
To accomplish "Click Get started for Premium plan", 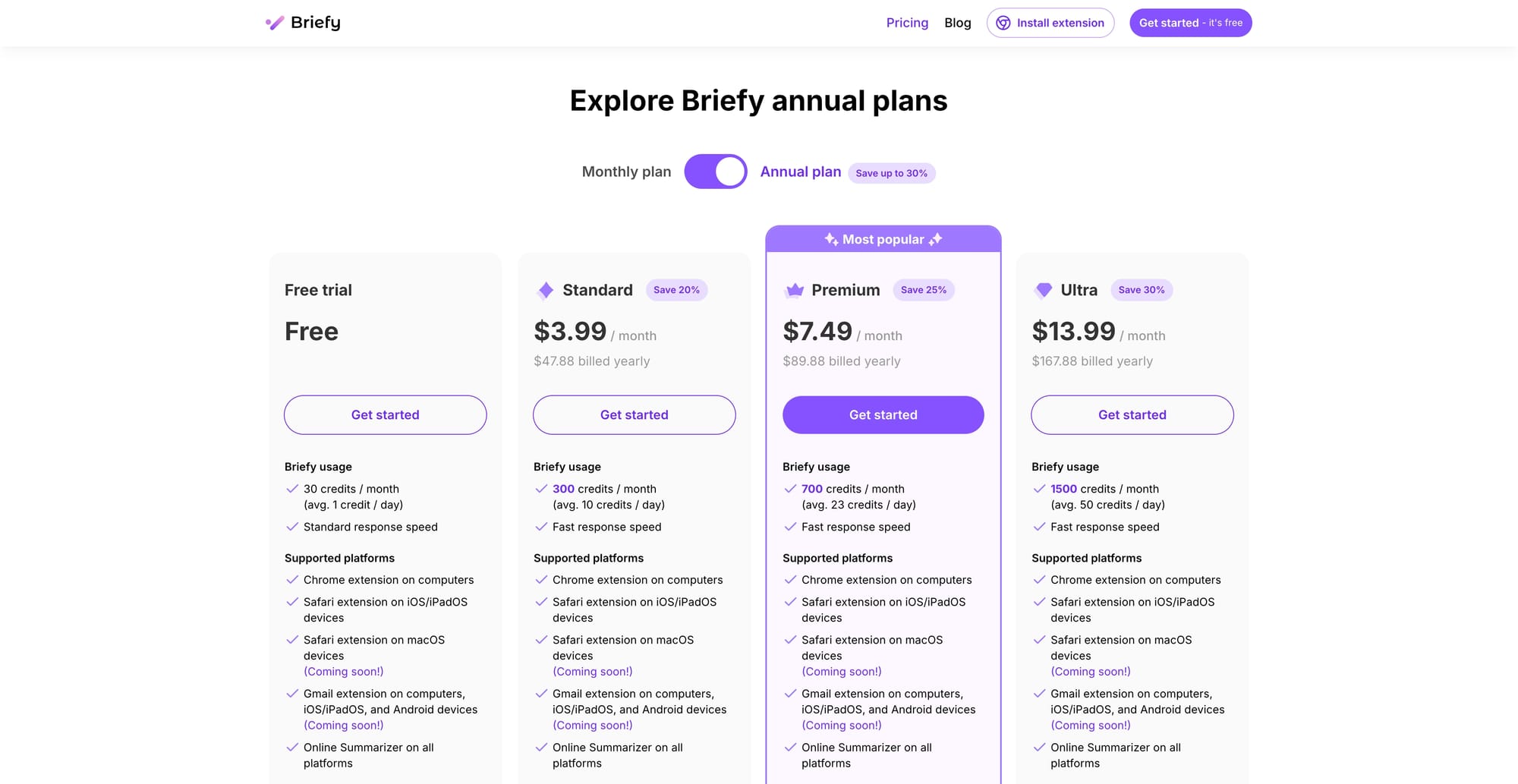I will [x=883, y=414].
